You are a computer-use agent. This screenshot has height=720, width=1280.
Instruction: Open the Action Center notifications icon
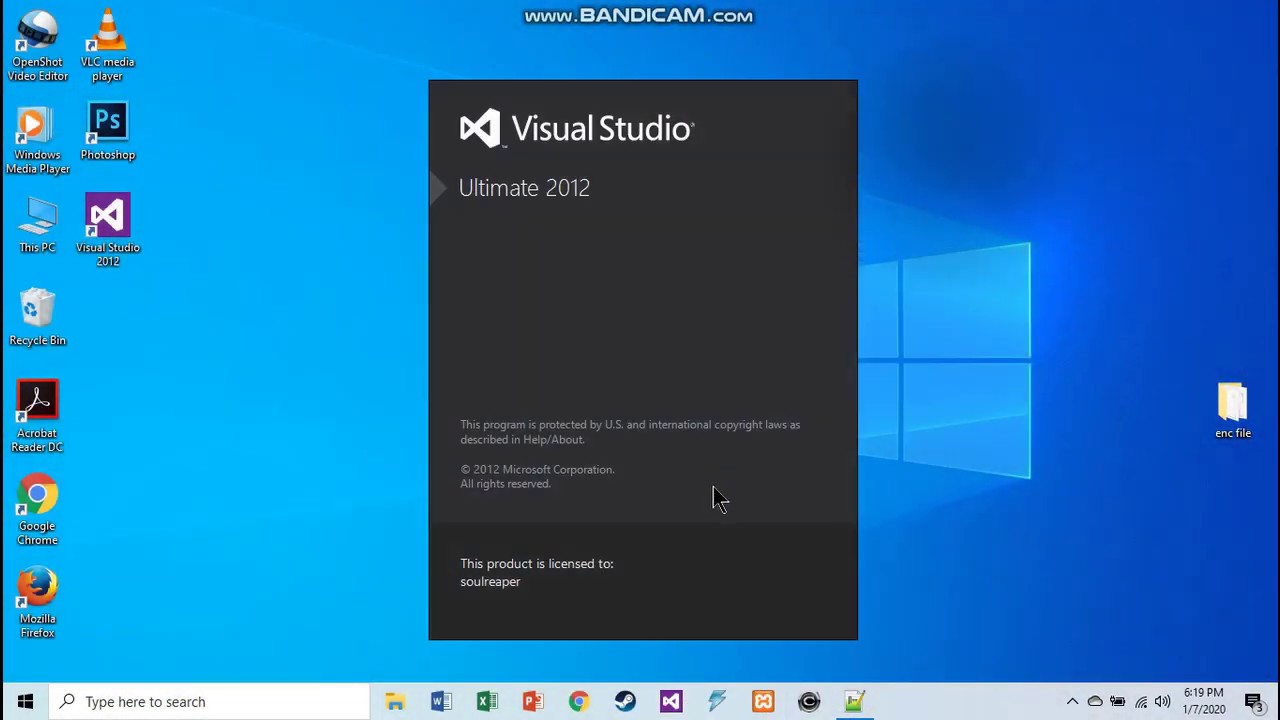click(1253, 702)
